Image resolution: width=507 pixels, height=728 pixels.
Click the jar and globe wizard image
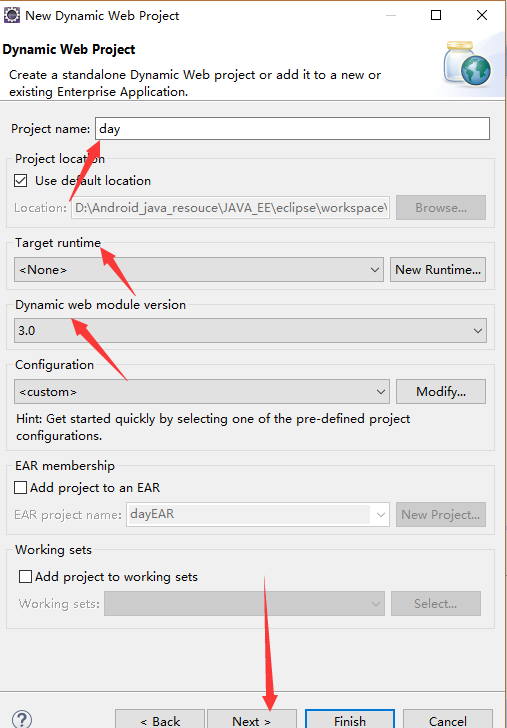pos(467,64)
